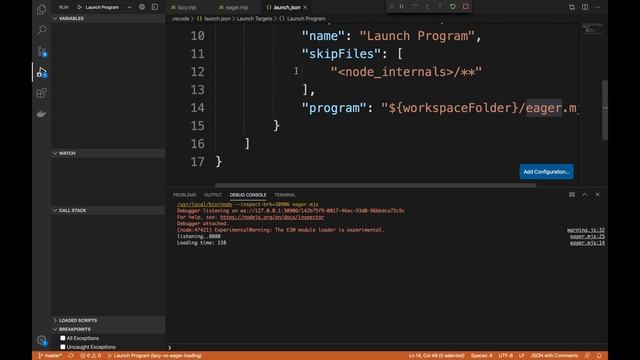The image size is (640, 360).
Task: Stop the debug session
Action: (465, 7)
